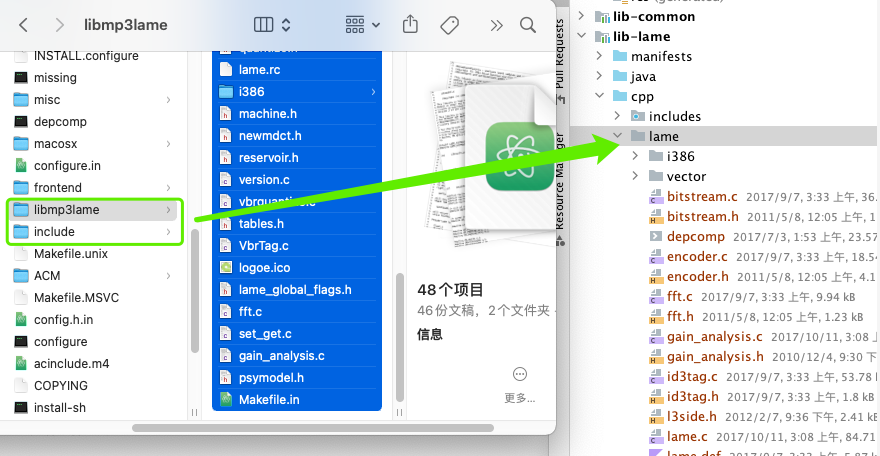This screenshot has height=456, width=880.
Task: Expand the vector folder in project tree
Action: [x=636, y=177]
